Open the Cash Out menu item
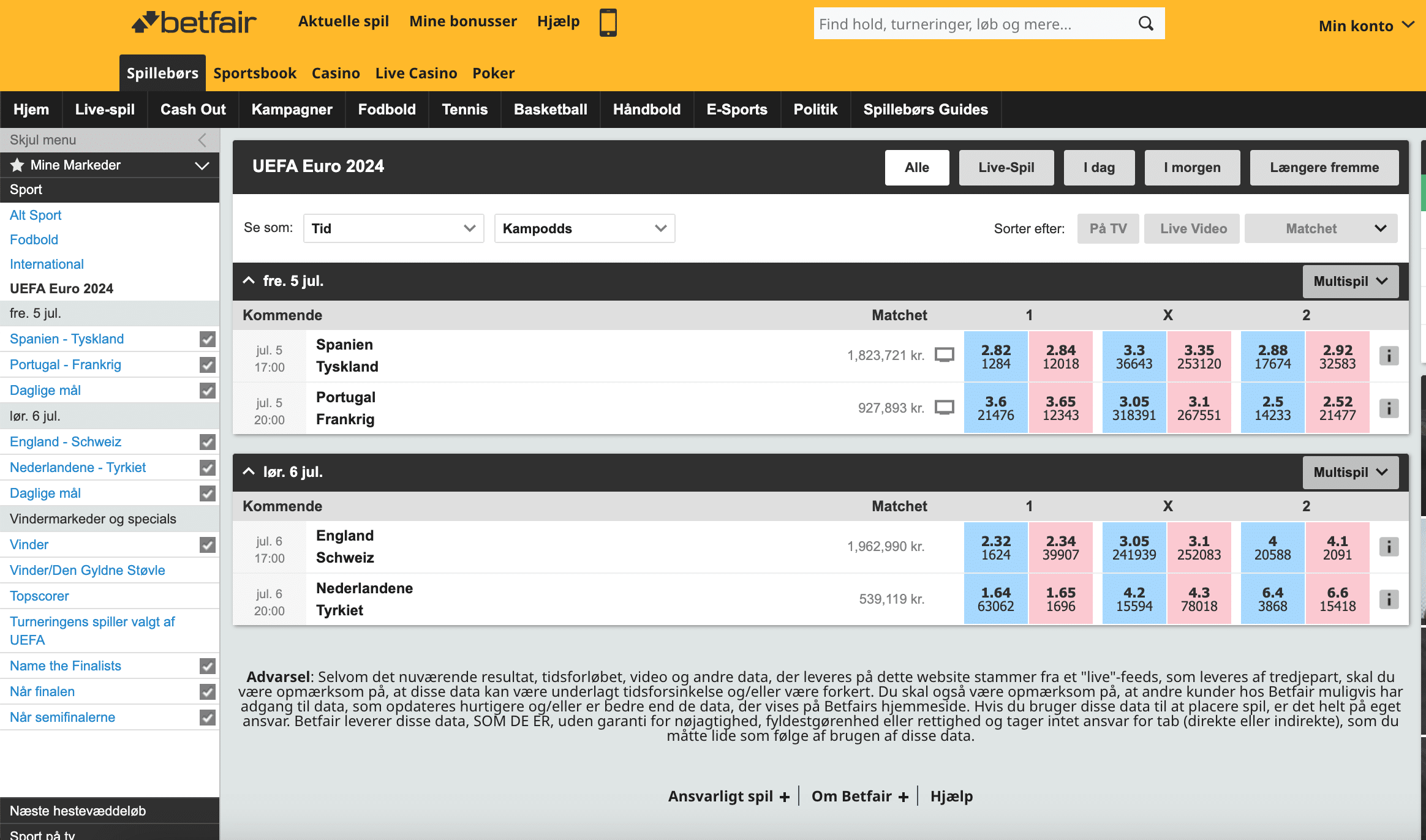The width and height of the screenshot is (1426, 840). [193, 110]
